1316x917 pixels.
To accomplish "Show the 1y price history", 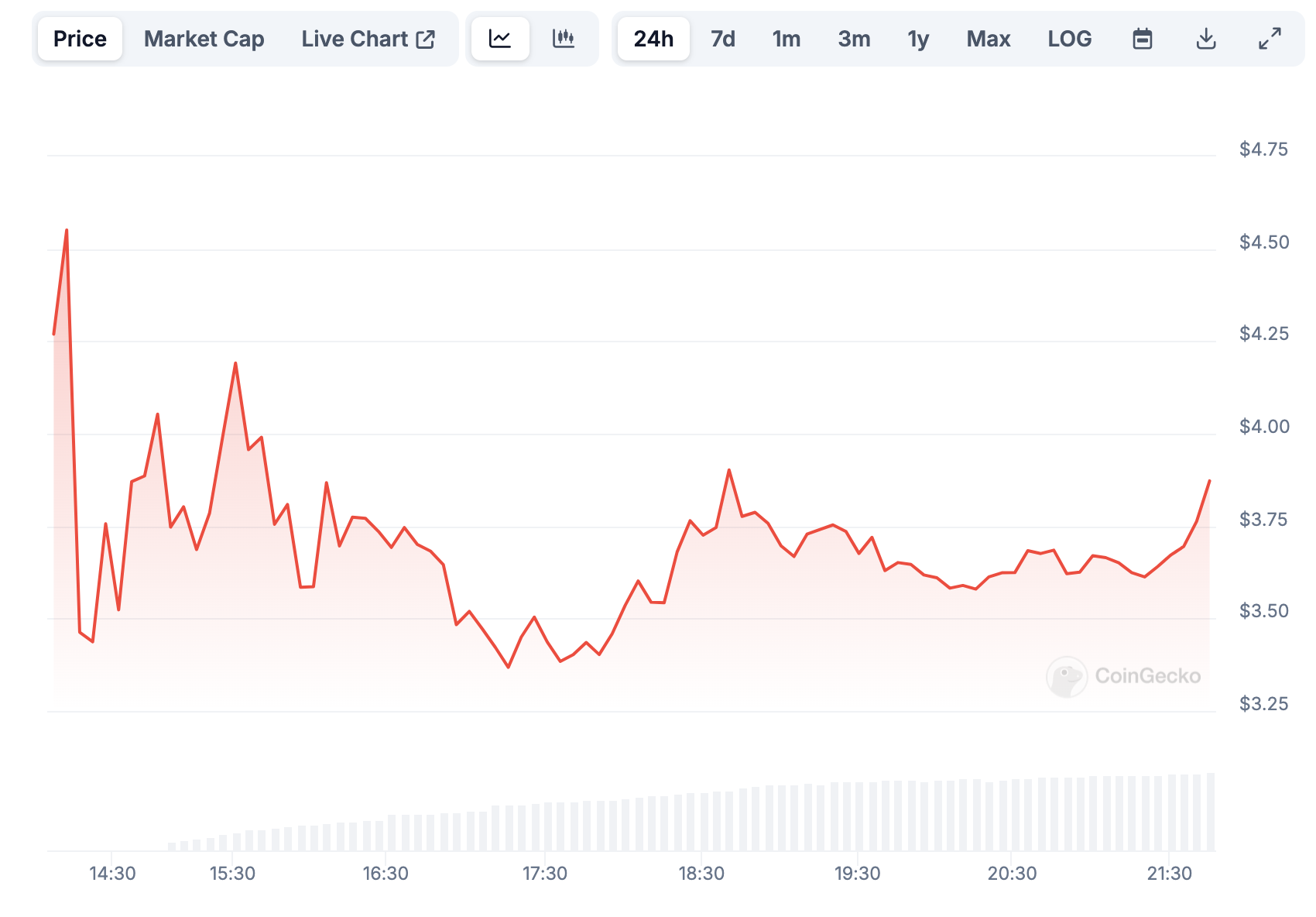I will pos(918,39).
